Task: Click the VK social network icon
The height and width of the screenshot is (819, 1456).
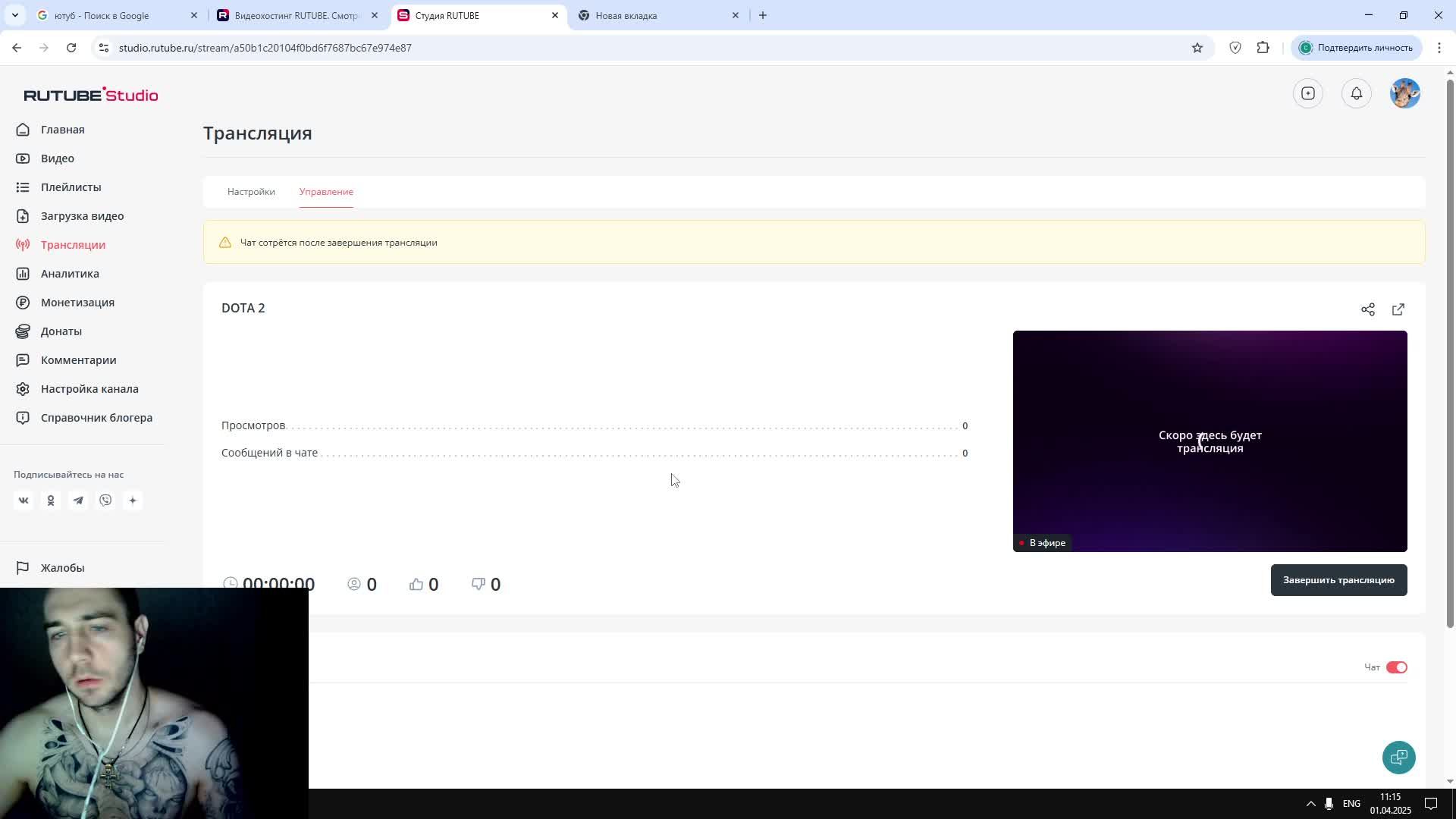Action: pos(24,500)
